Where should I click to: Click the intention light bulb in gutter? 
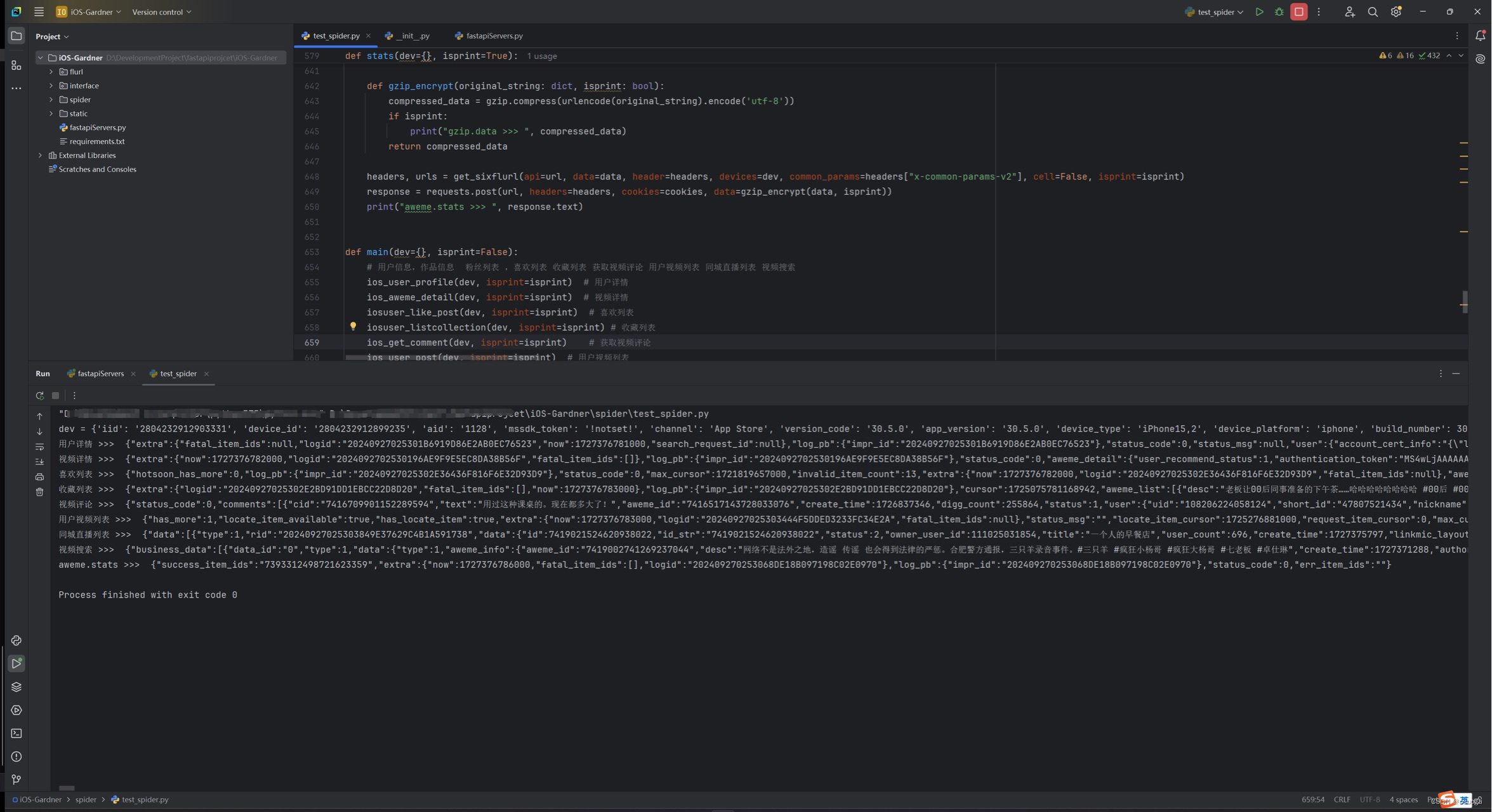pos(353,326)
